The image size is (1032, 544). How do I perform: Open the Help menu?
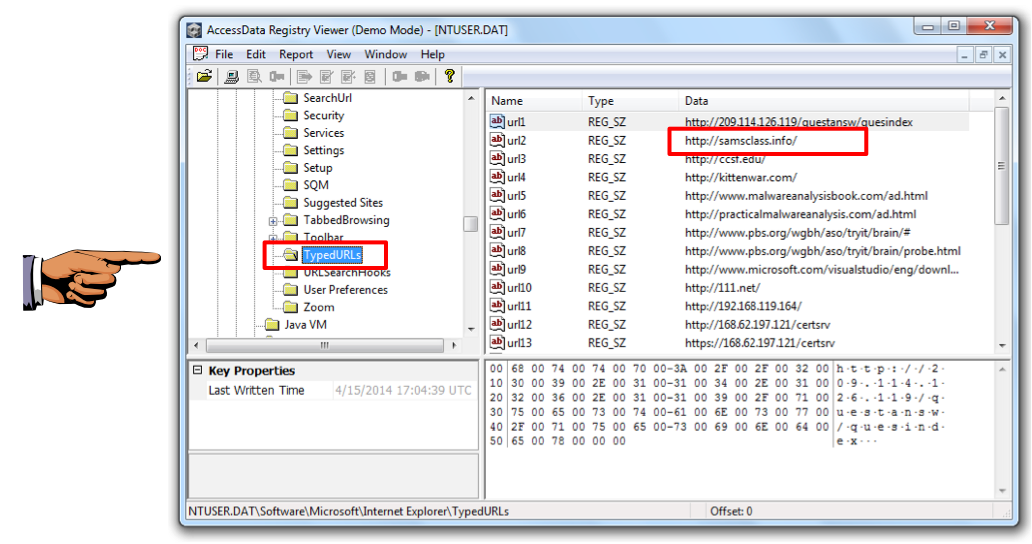[x=432, y=55]
